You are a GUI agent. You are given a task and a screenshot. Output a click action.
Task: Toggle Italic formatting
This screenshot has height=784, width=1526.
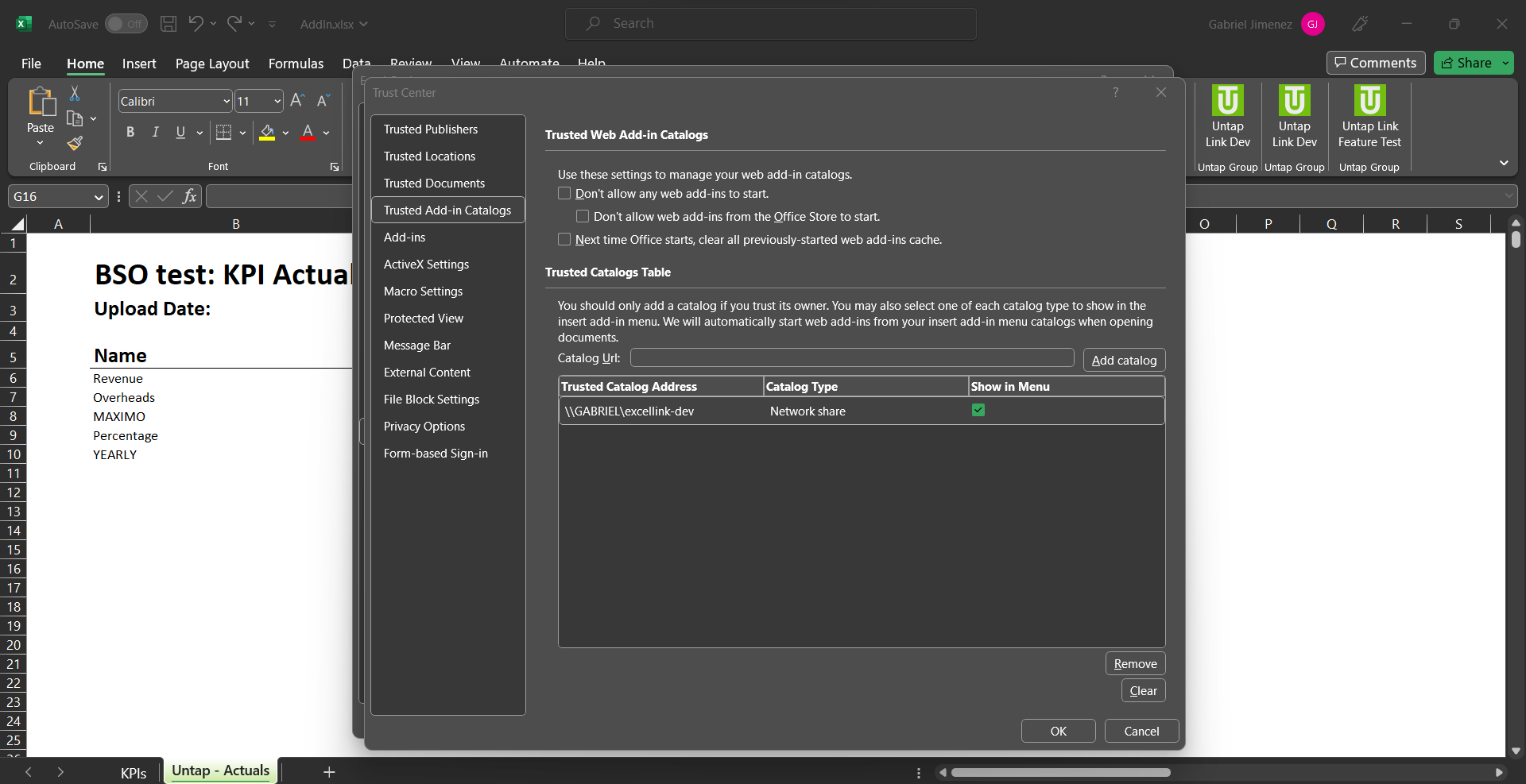click(156, 133)
